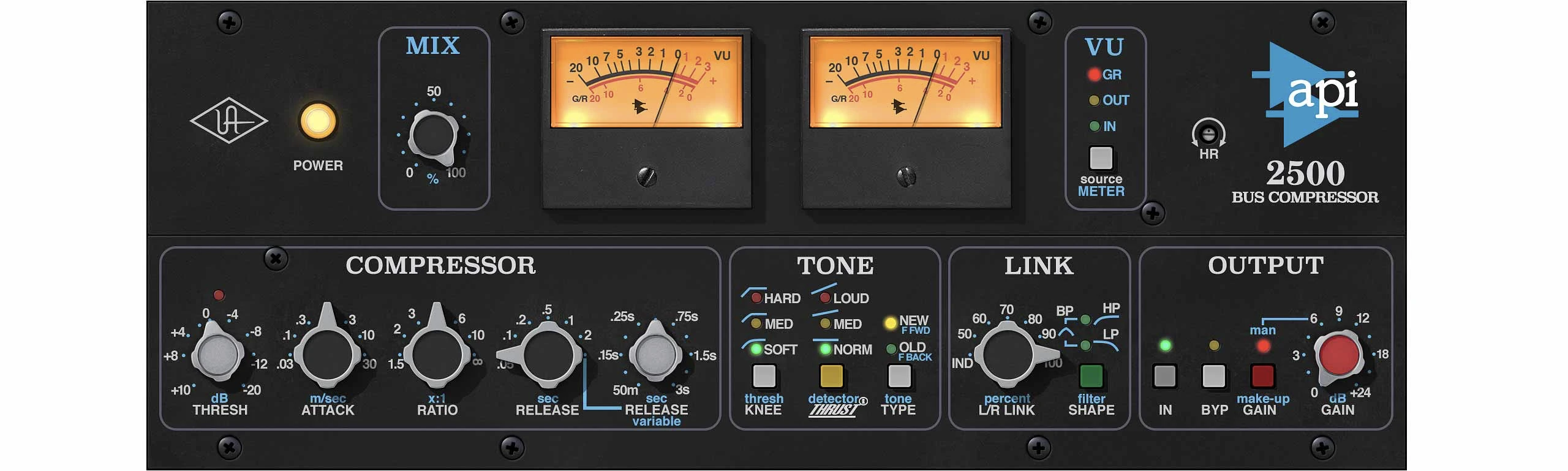Click the THRESH dB knob
Screen dimensions: 1568x471
pos(218,354)
